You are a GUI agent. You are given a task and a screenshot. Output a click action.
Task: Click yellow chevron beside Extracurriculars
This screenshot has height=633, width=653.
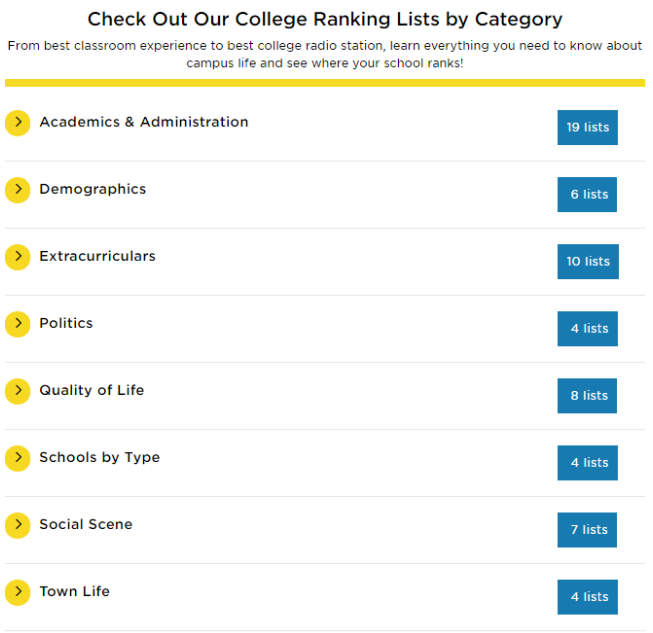click(x=18, y=257)
